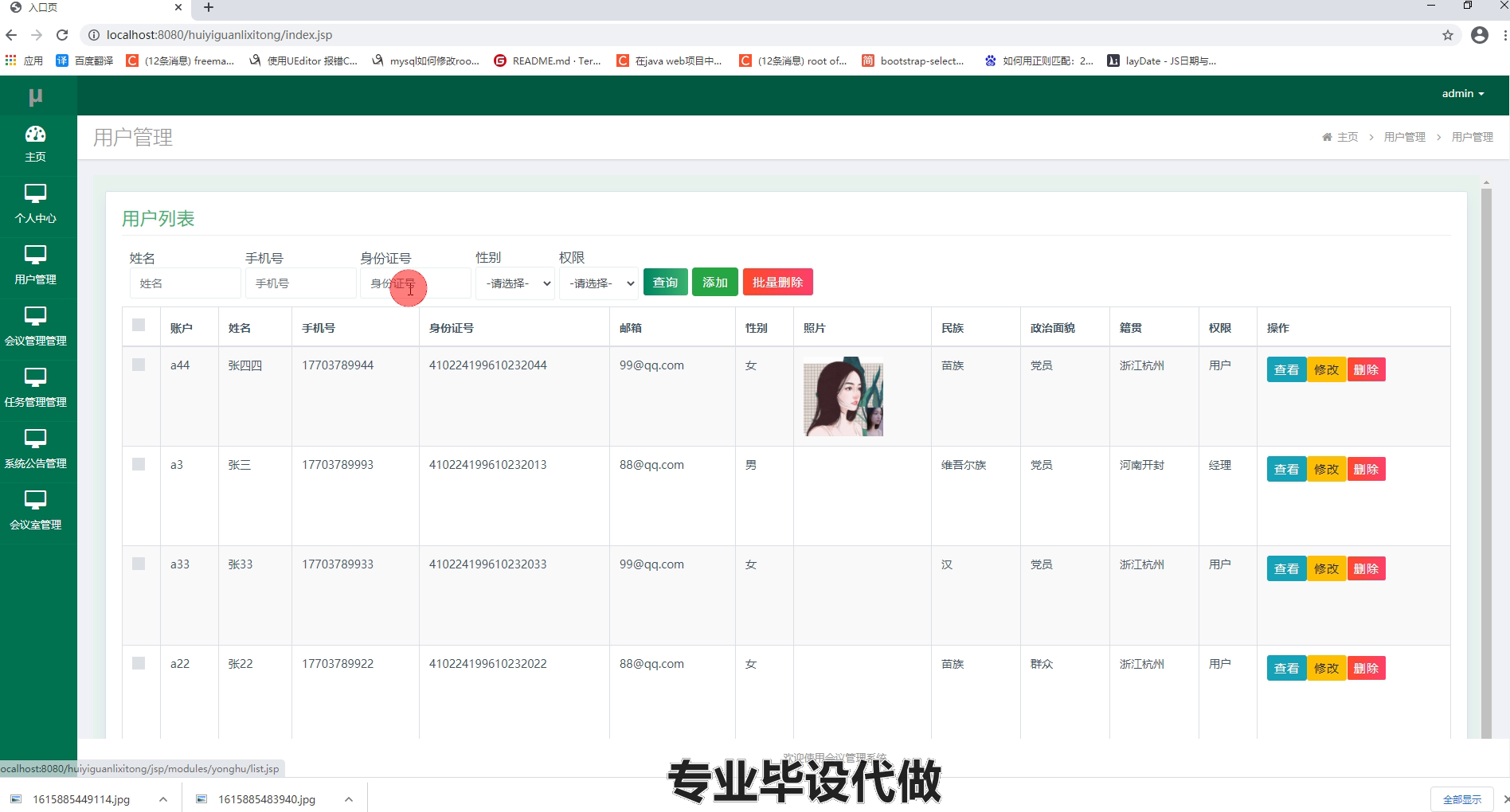1510x812 pixels.
Task: Click 修改 for user a3
Action: click(x=1326, y=469)
